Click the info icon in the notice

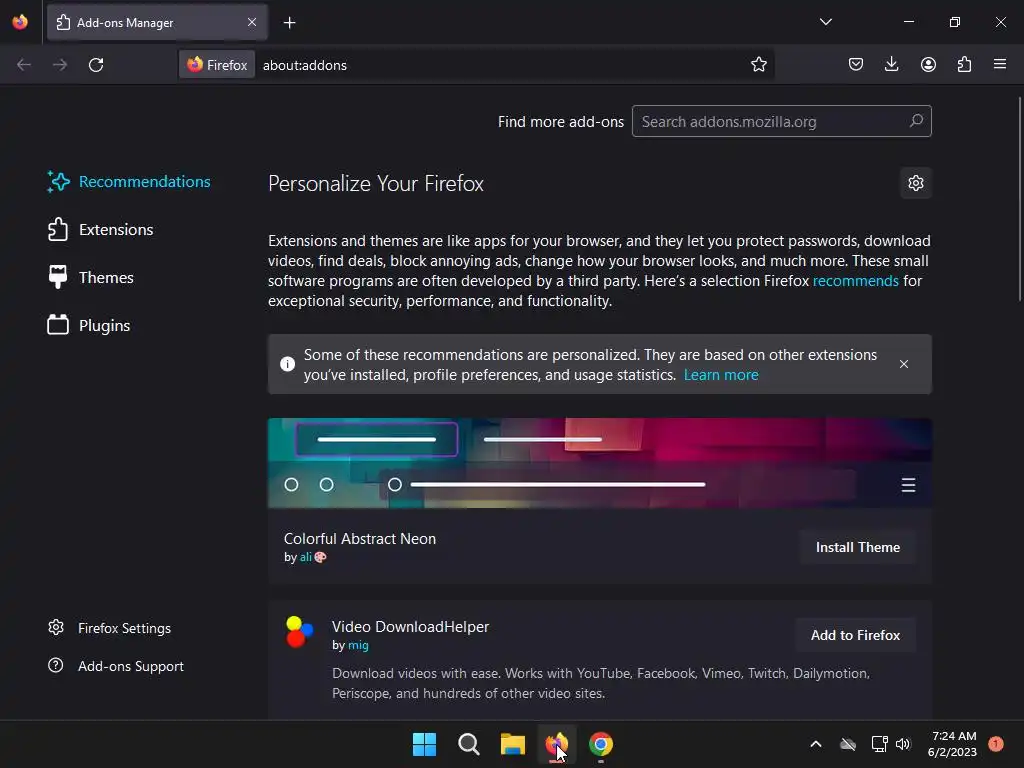(x=287, y=364)
